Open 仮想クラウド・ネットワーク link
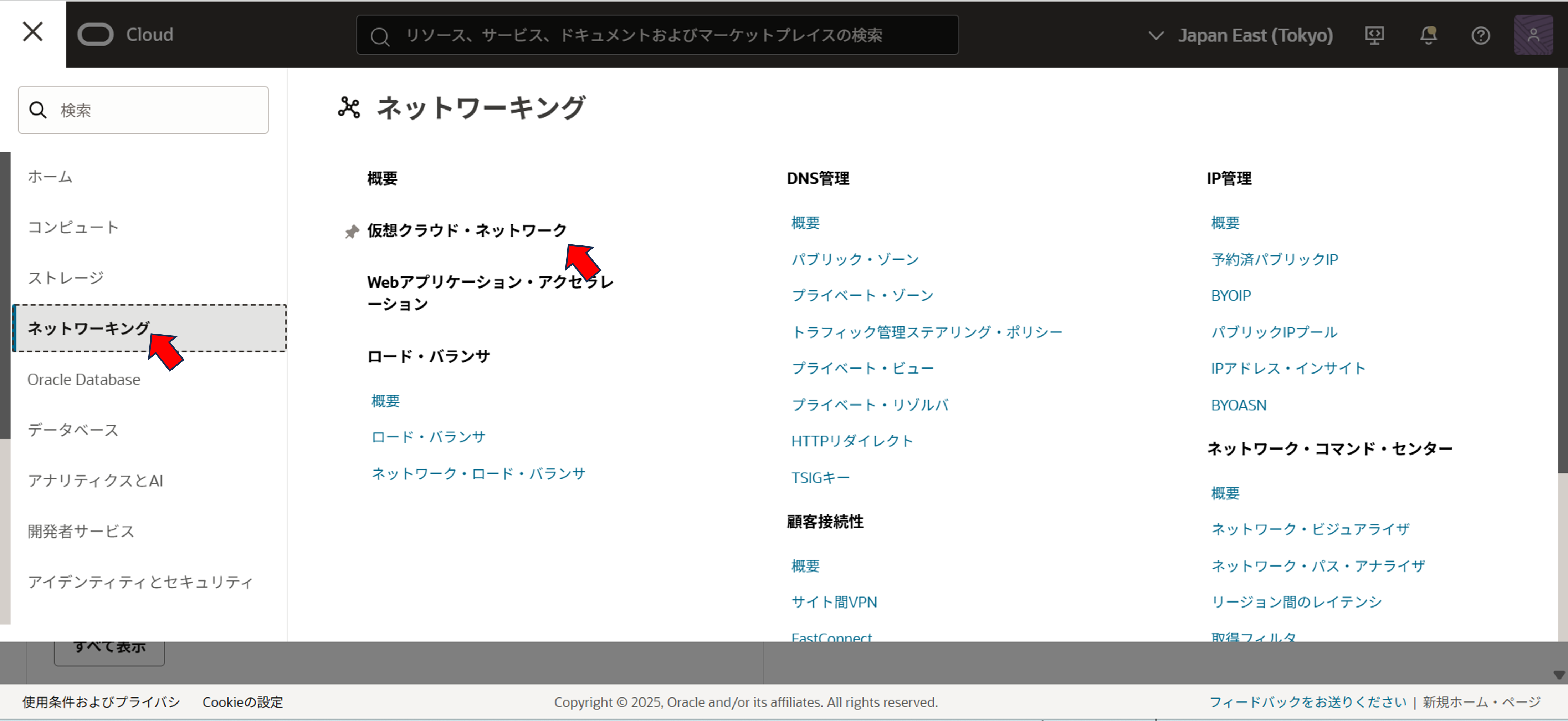1568x721 pixels. coord(467,230)
